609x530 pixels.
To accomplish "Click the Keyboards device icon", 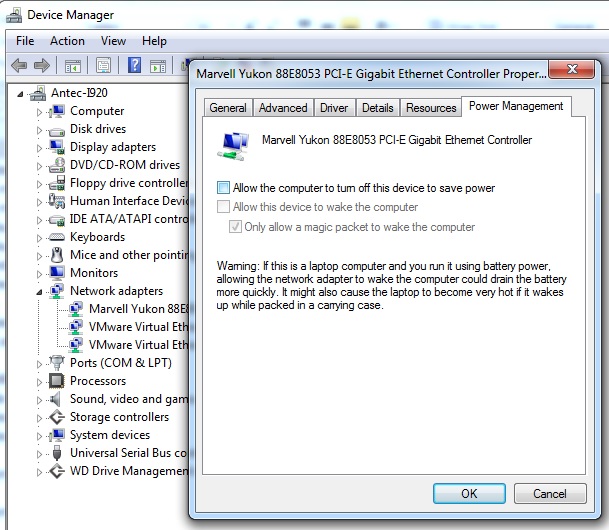I will [x=57, y=237].
